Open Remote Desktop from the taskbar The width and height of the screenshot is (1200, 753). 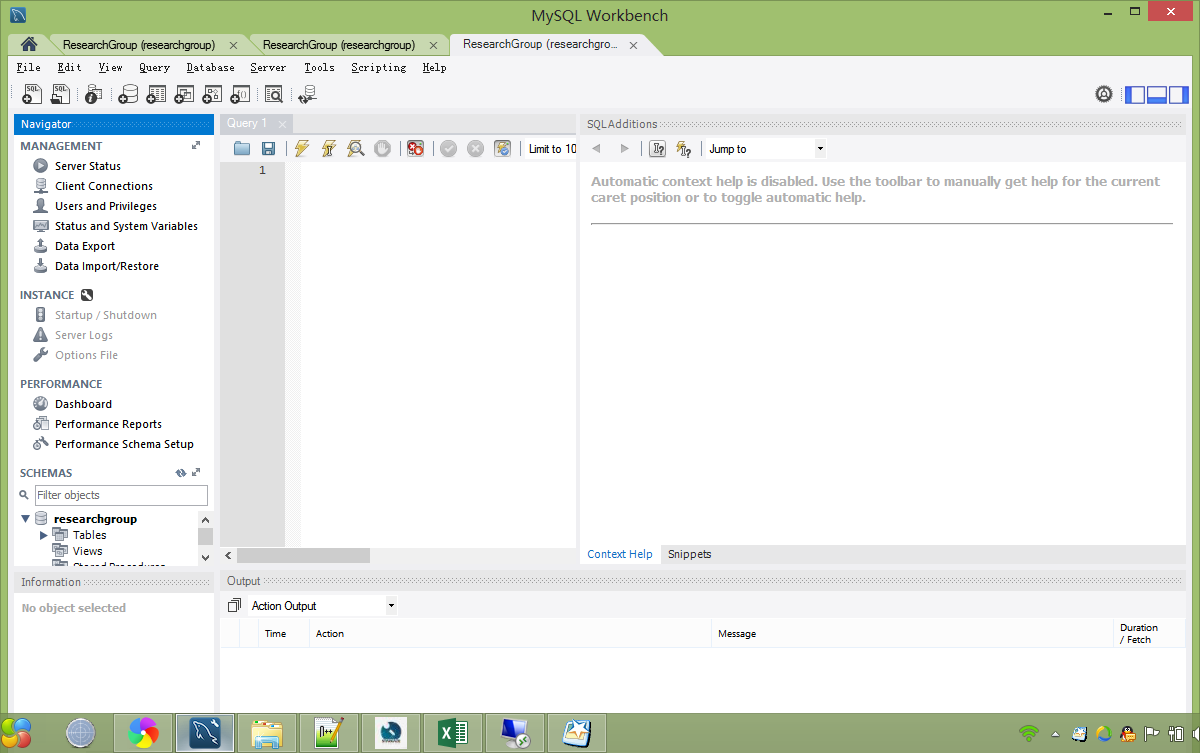pos(515,734)
